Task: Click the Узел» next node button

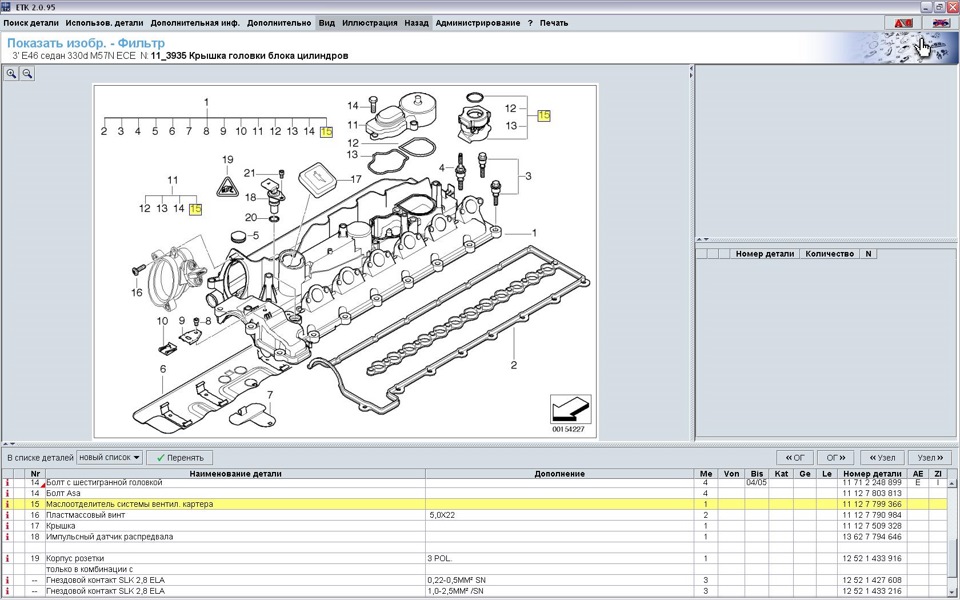Action: [926, 457]
